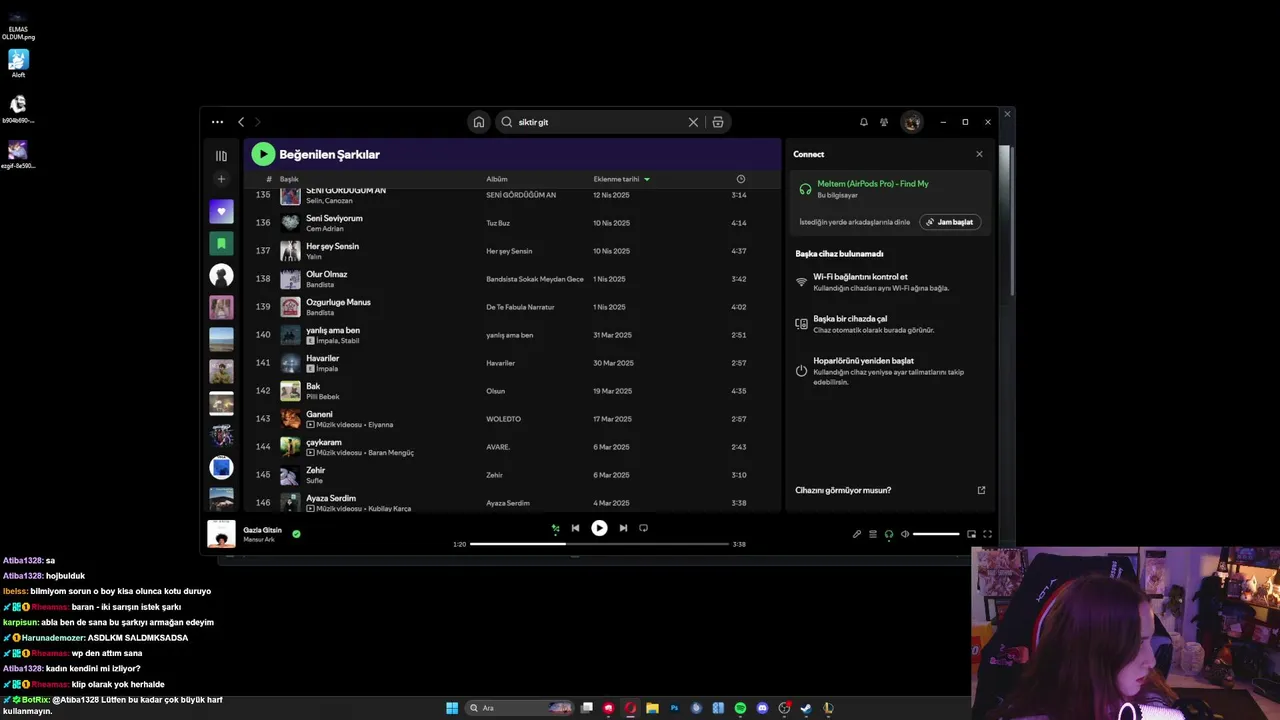Open Aloft desktop shortcut
Screen dimensions: 1280x720
pos(18,63)
